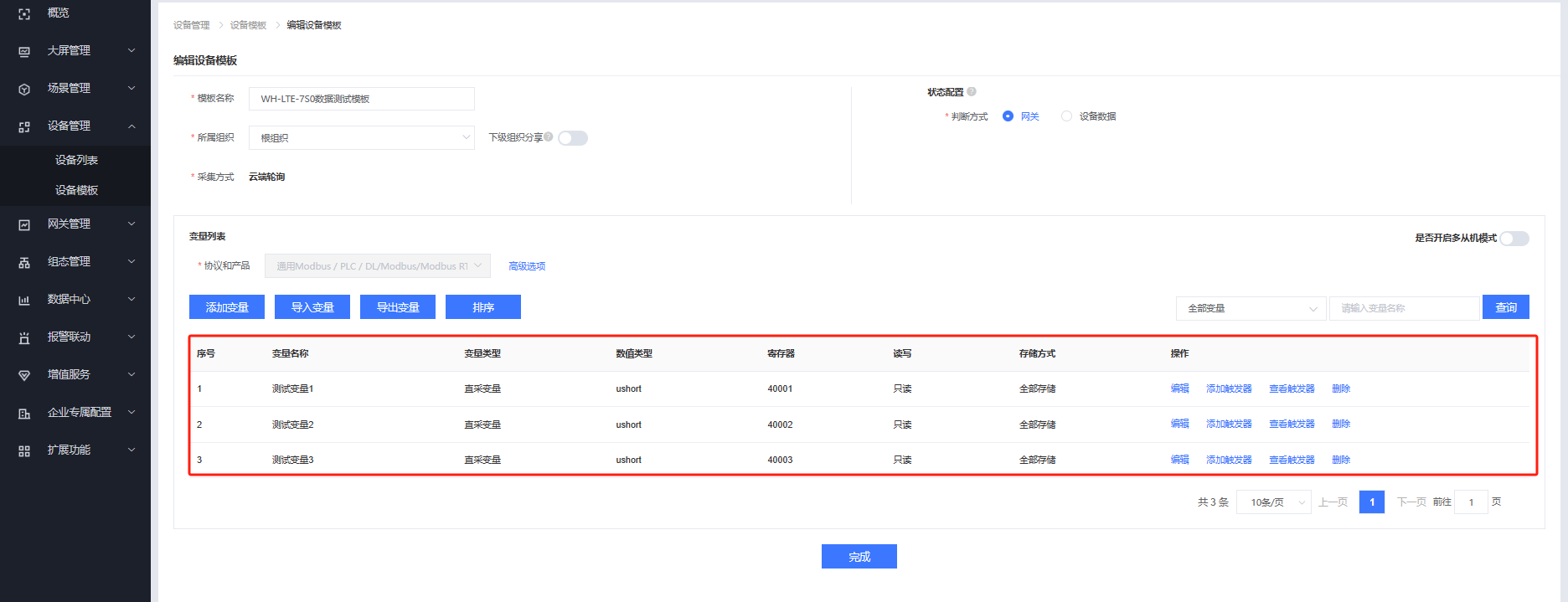Click the 场景管理 cube icon
Screen dimensions: 1568x602
tap(24, 90)
